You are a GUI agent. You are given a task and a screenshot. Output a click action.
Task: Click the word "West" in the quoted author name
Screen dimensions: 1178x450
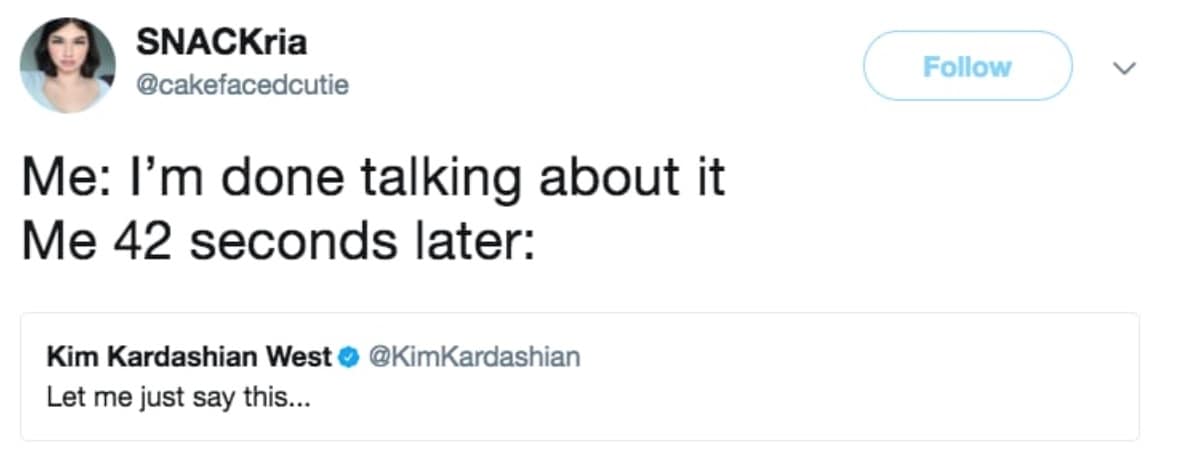click(x=305, y=356)
